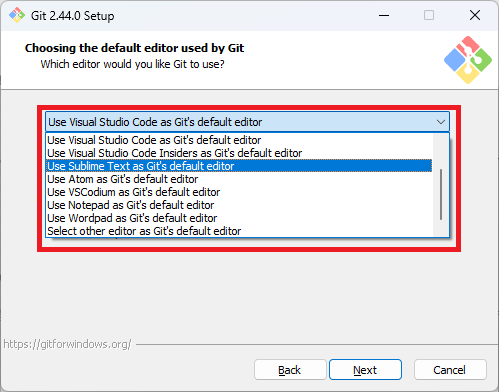Click the dropdown list scrollbar thumb
The height and width of the screenshot is (392, 499).
(441, 194)
